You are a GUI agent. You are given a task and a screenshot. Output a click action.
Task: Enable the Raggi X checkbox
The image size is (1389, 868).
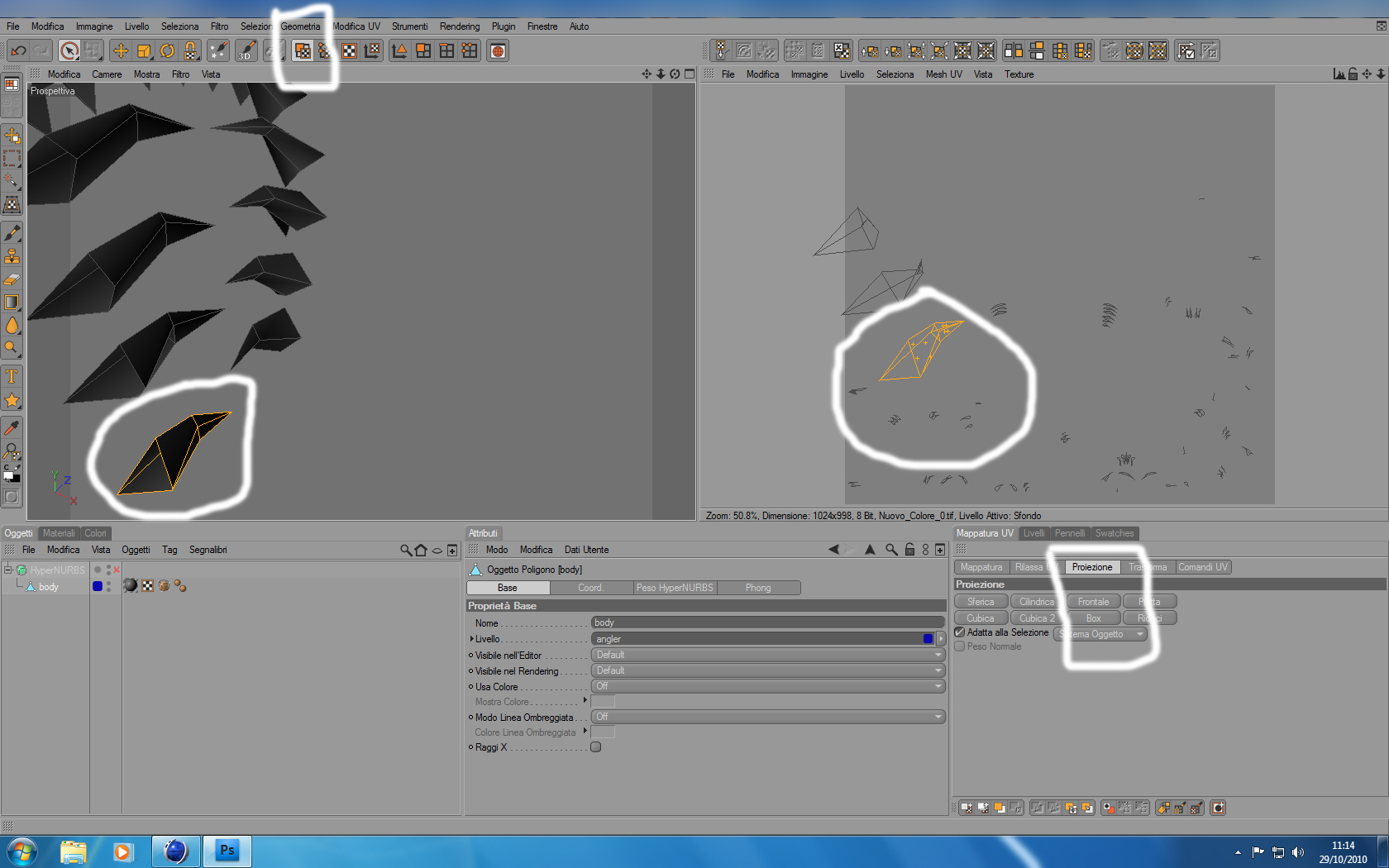[x=595, y=747]
